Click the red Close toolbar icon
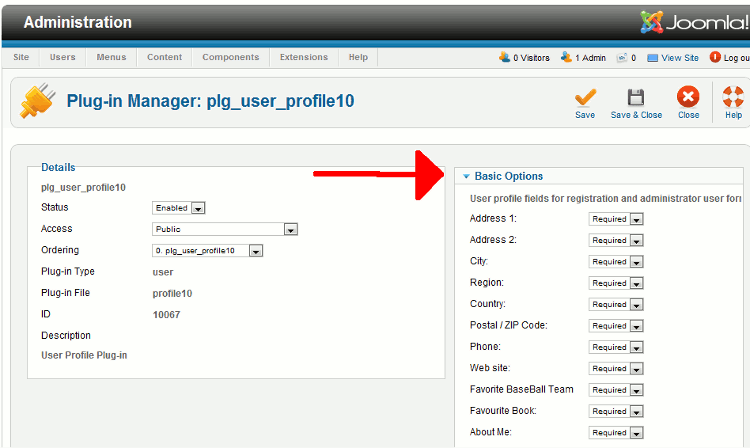The image size is (750, 448). tap(688, 97)
